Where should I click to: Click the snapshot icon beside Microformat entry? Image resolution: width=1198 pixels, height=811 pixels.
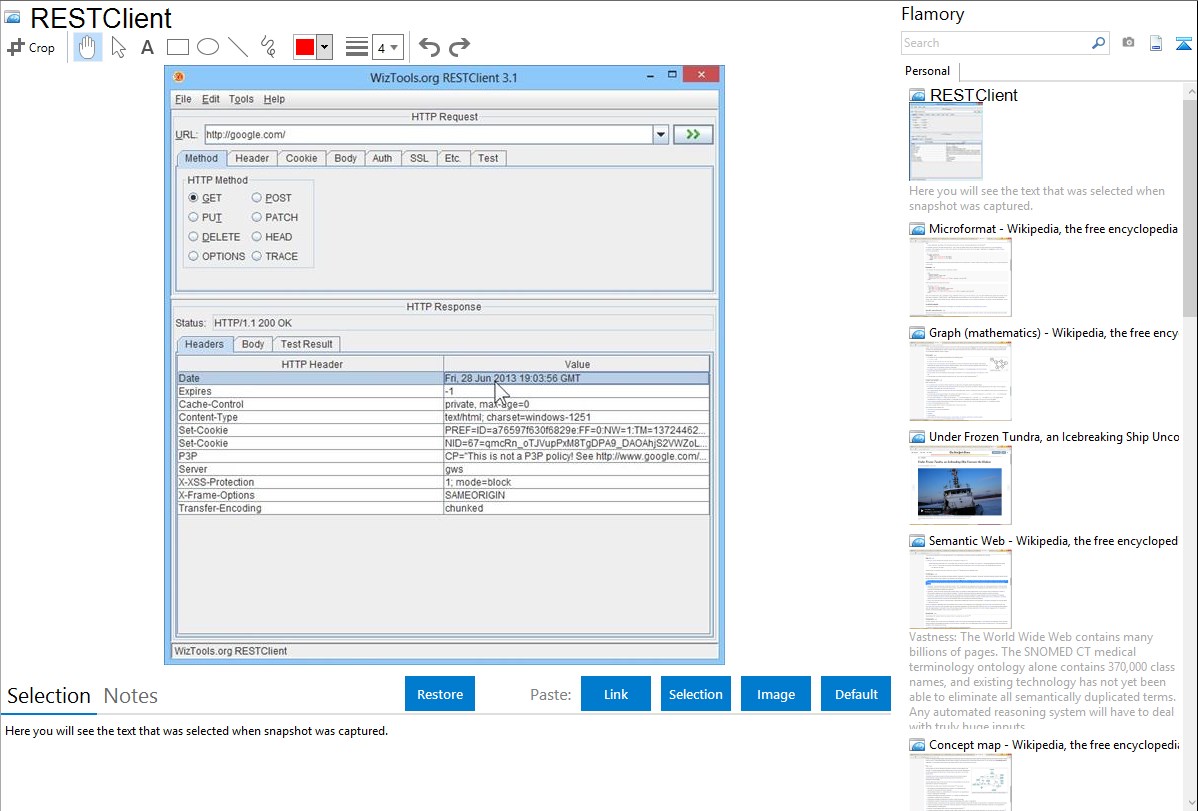(x=917, y=229)
